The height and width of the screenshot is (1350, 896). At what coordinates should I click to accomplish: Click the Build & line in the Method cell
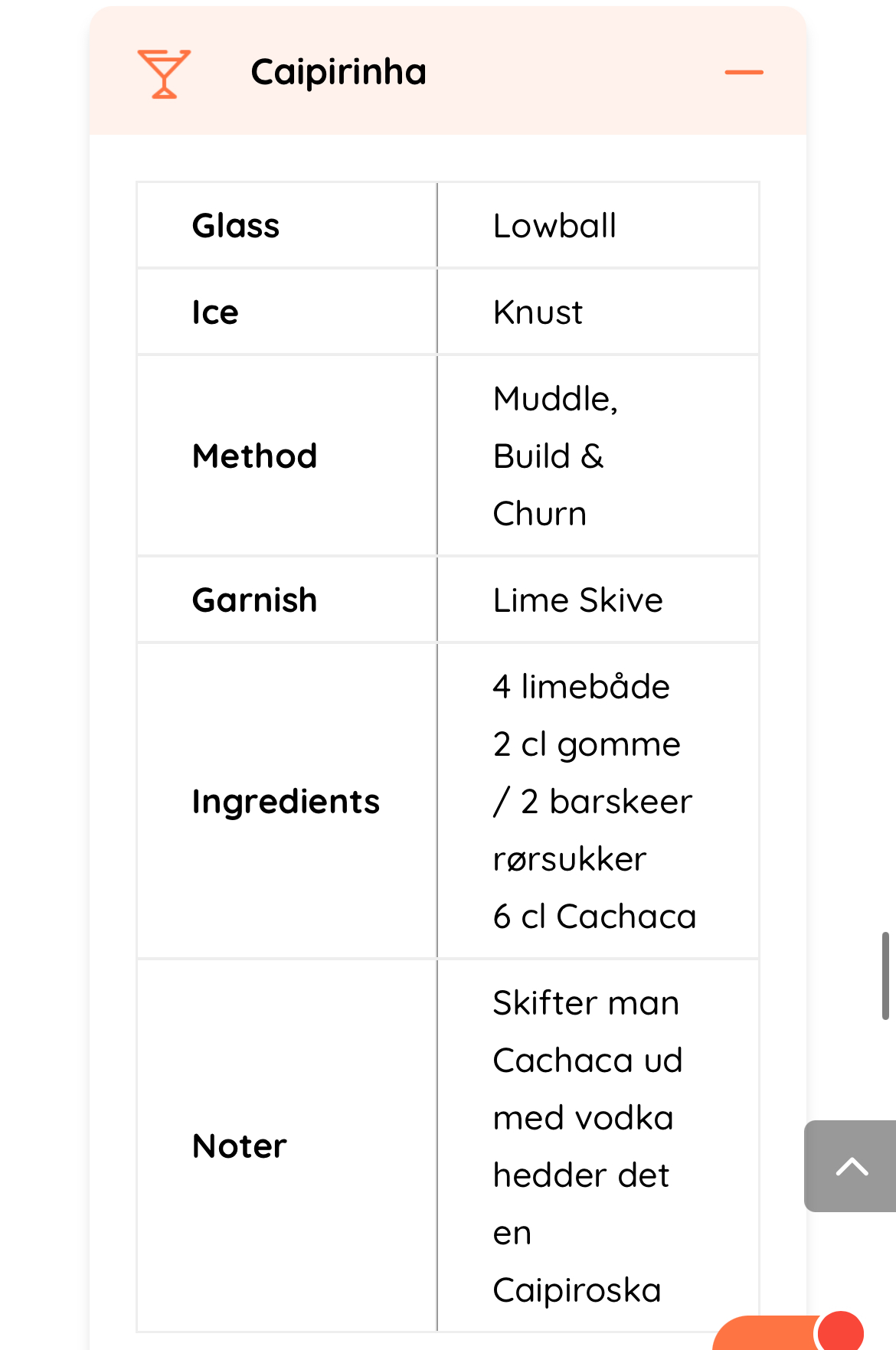[548, 456]
